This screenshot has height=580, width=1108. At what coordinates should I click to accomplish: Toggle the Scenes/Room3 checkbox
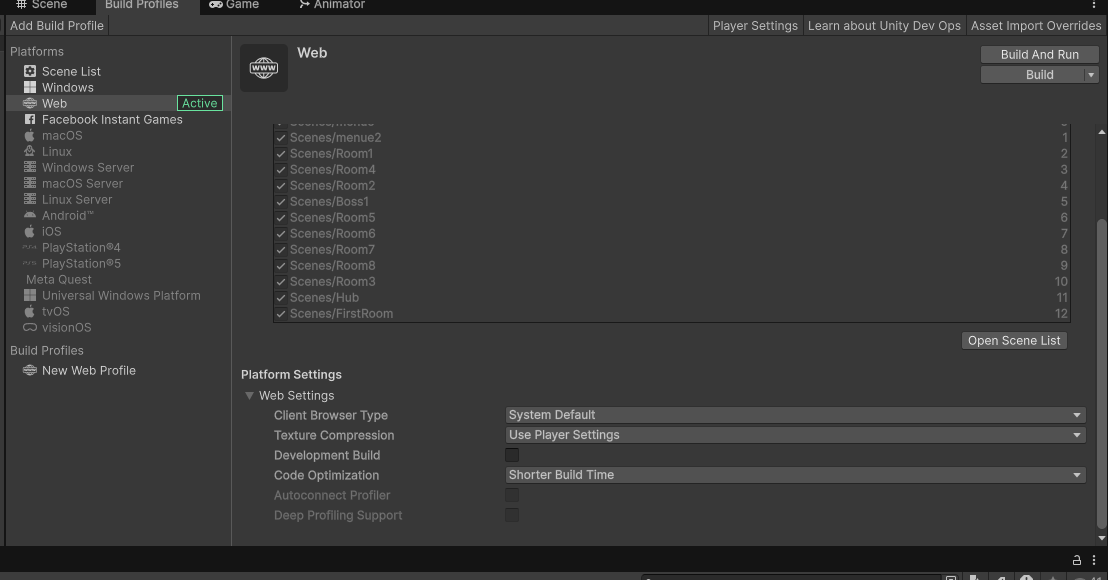point(281,282)
